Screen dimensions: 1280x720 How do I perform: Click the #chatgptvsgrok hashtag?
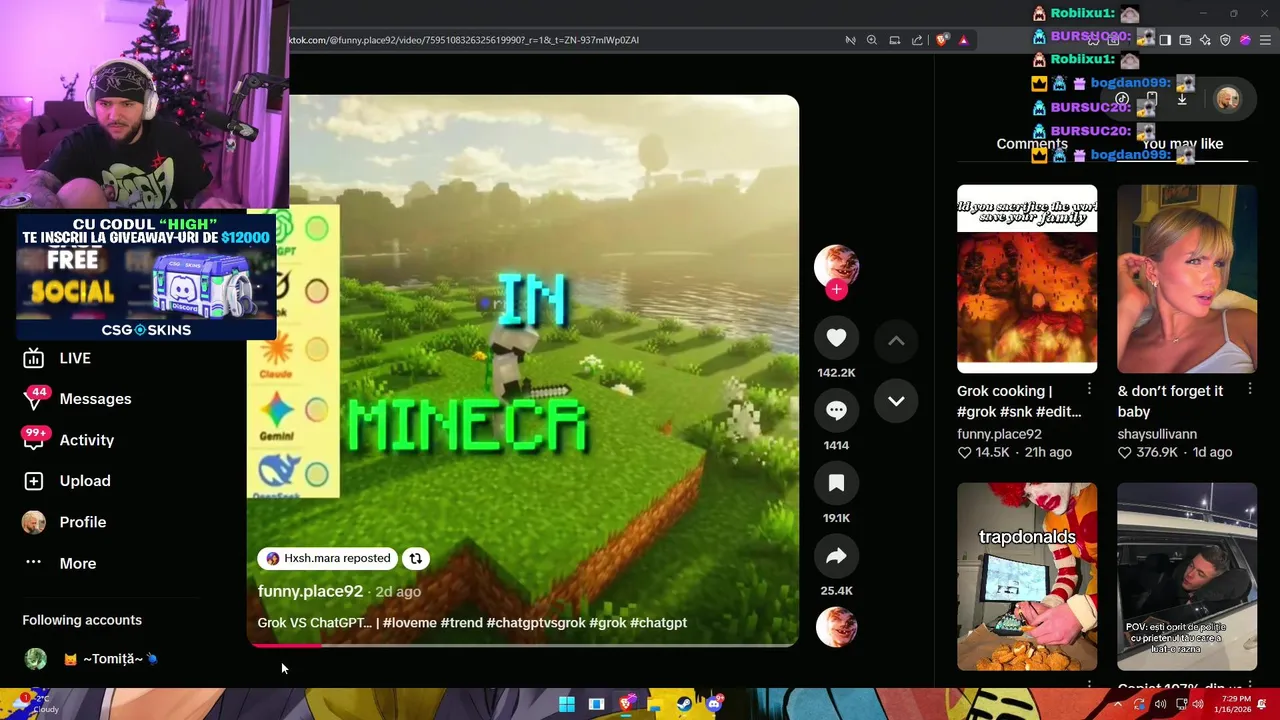[536, 622]
